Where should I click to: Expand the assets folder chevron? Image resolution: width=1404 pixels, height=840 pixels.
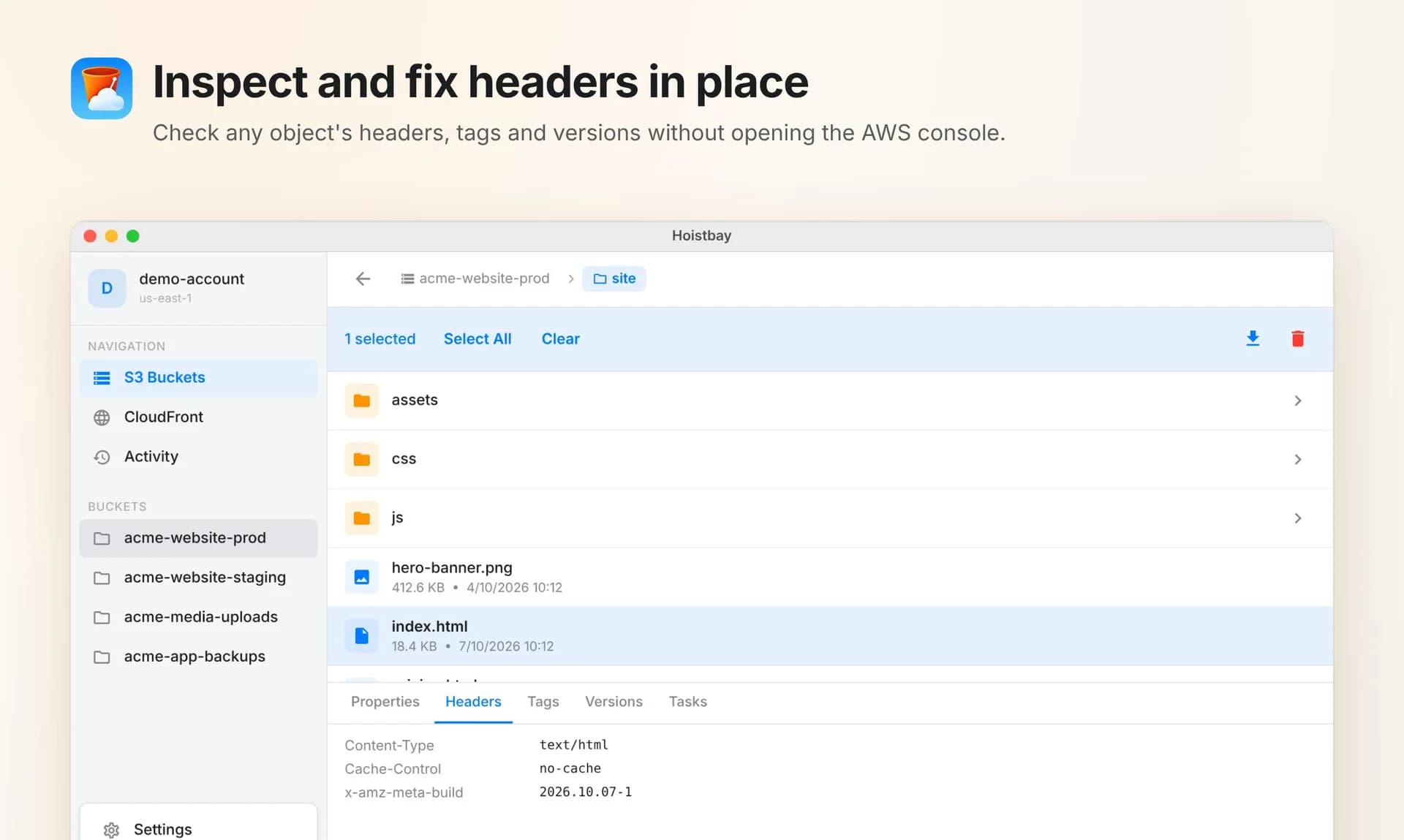(x=1298, y=401)
